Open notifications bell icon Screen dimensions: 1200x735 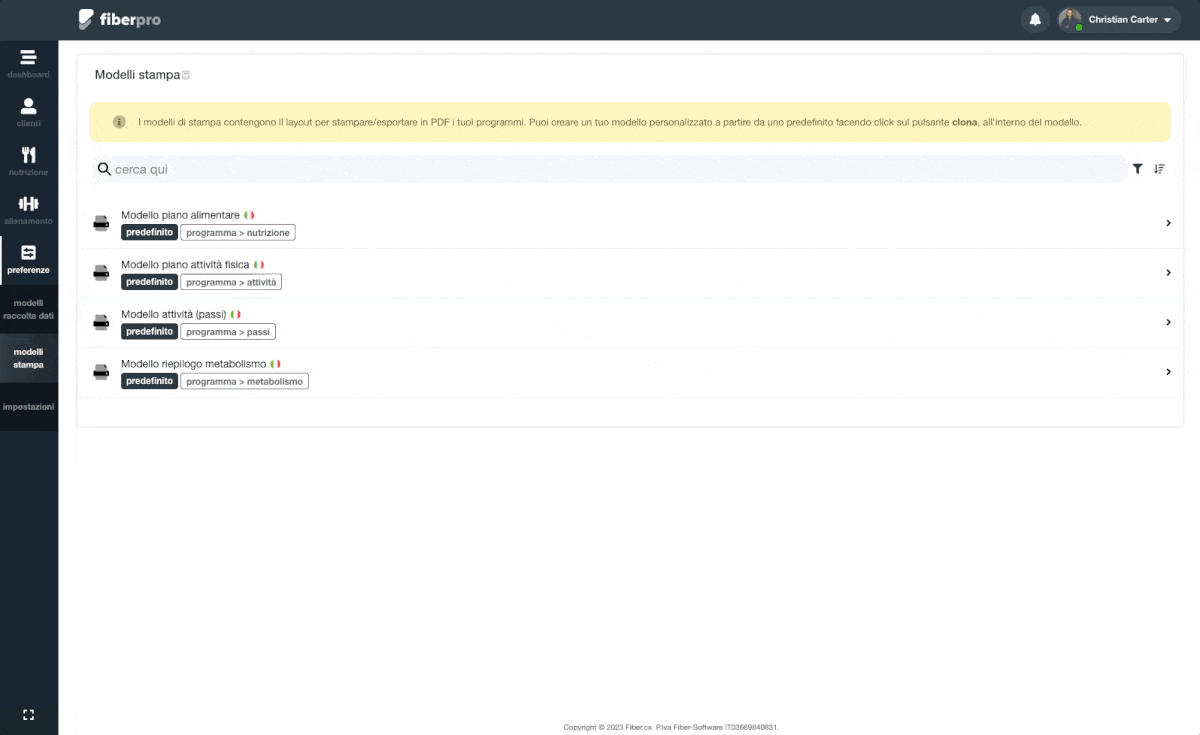[1035, 20]
